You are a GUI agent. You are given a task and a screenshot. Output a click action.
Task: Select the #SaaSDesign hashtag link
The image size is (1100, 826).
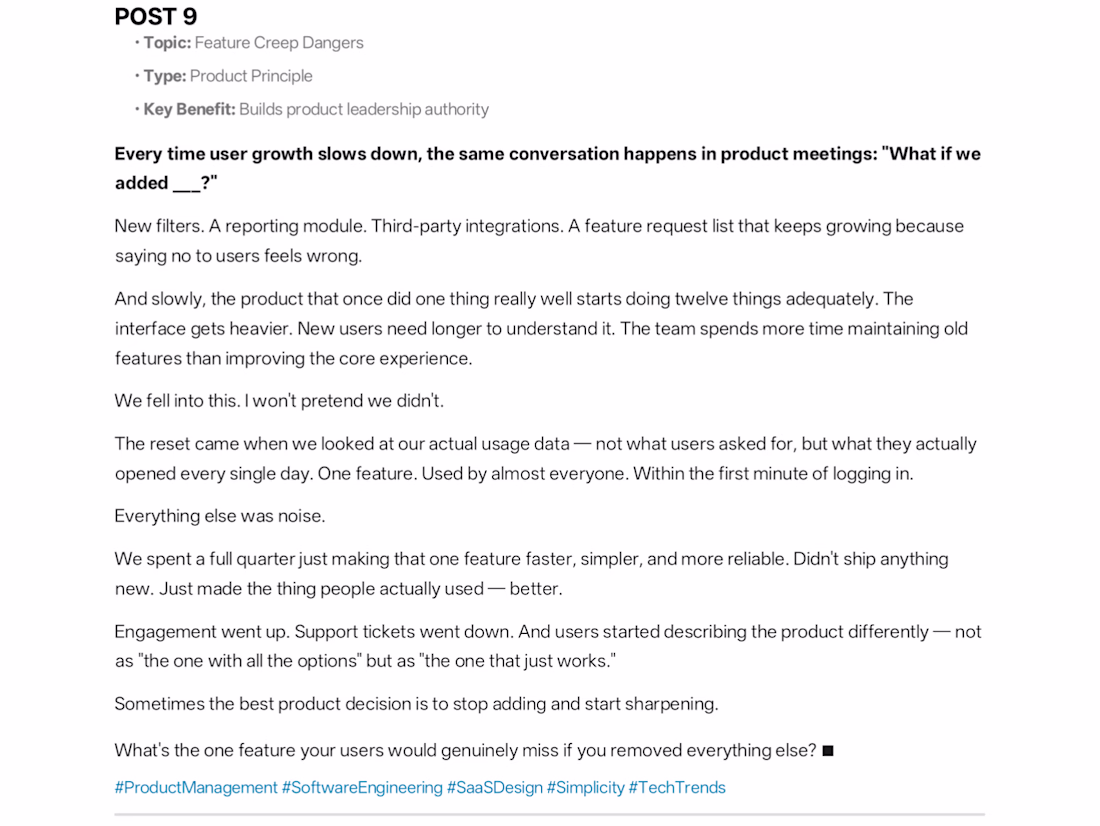tap(495, 787)
